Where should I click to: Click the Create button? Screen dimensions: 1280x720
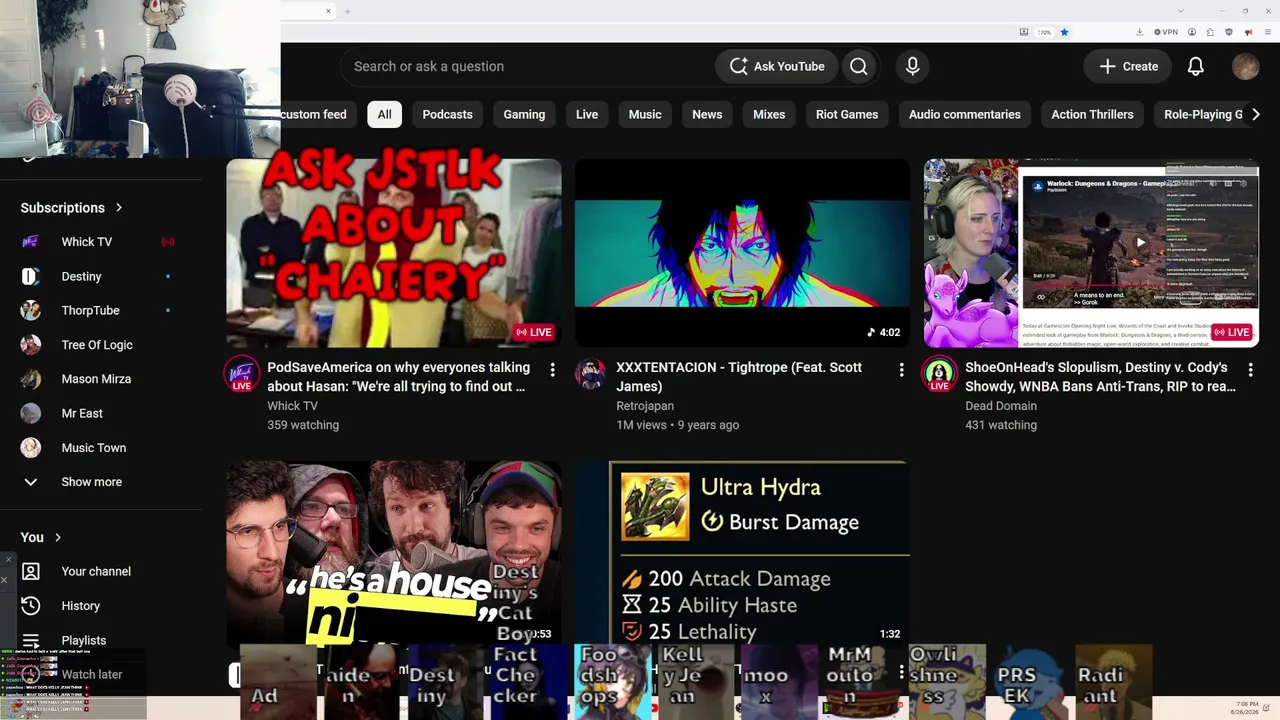tap(1128, 66)
